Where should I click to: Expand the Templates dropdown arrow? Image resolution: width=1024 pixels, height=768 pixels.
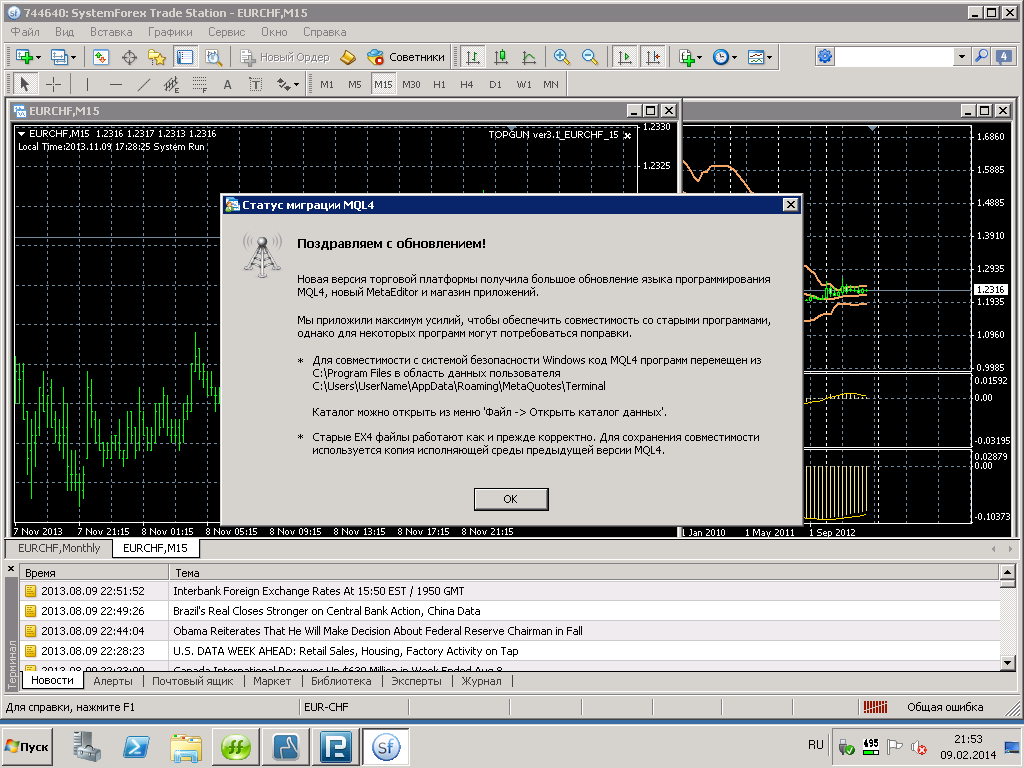pos(769,57)
